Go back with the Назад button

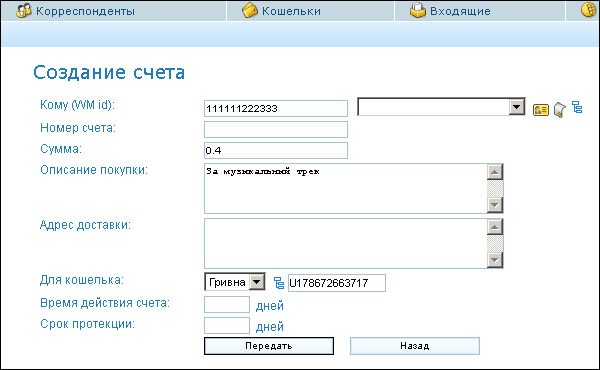[415, 346]
